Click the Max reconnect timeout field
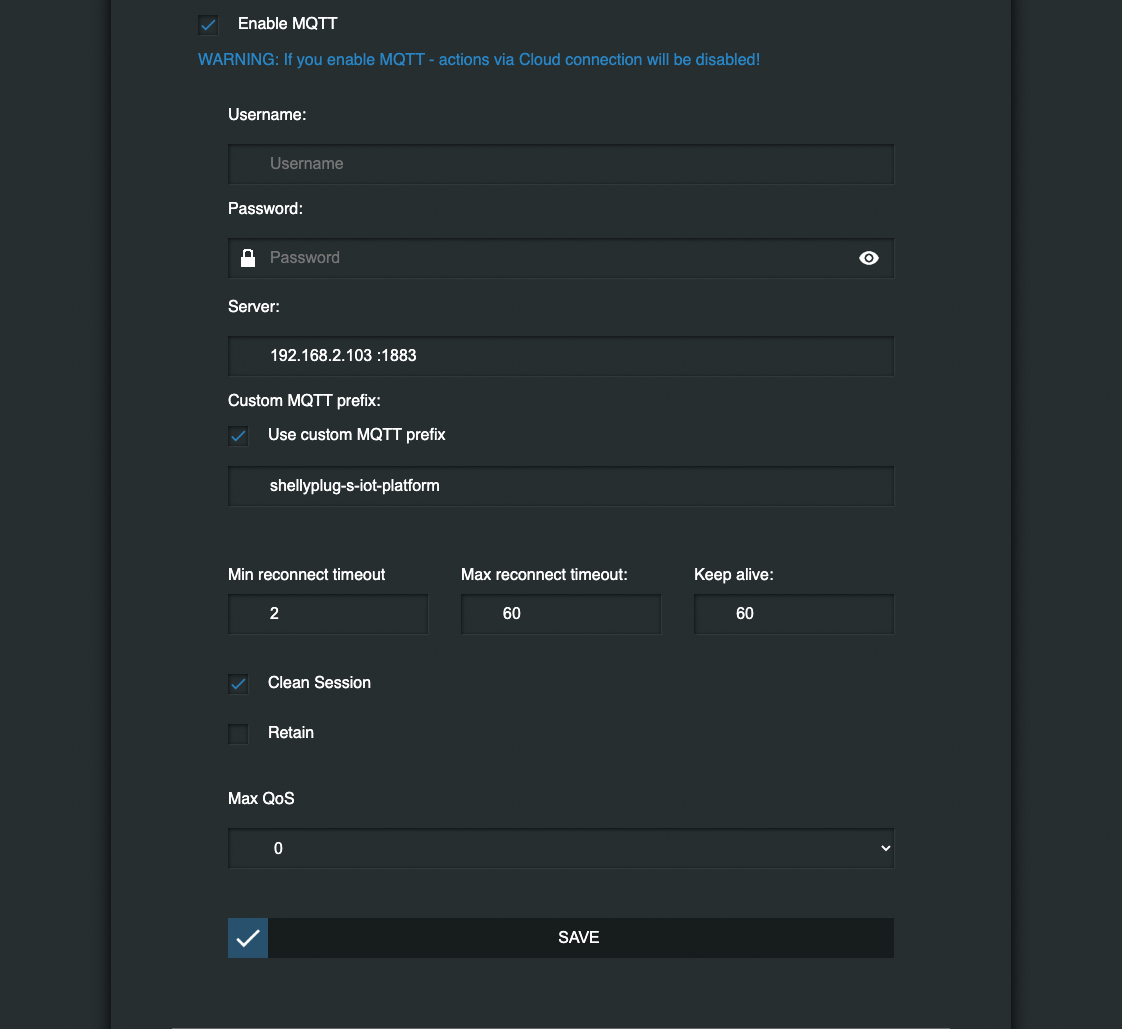 [560, 614]
